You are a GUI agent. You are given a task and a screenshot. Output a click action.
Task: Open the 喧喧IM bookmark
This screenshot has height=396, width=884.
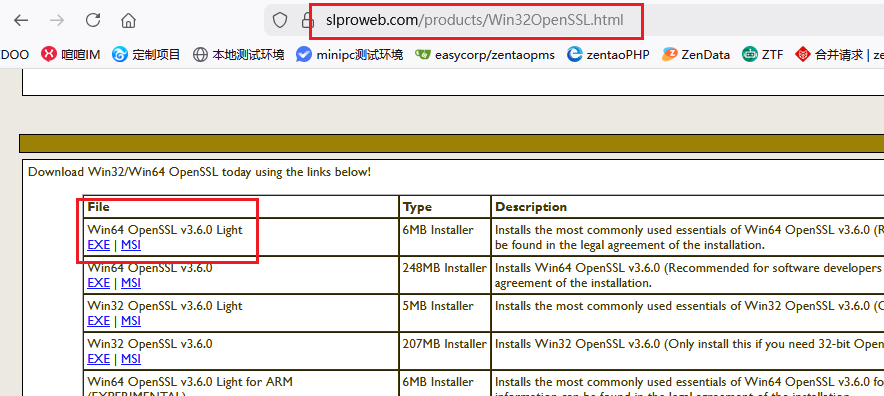[71, 55]
